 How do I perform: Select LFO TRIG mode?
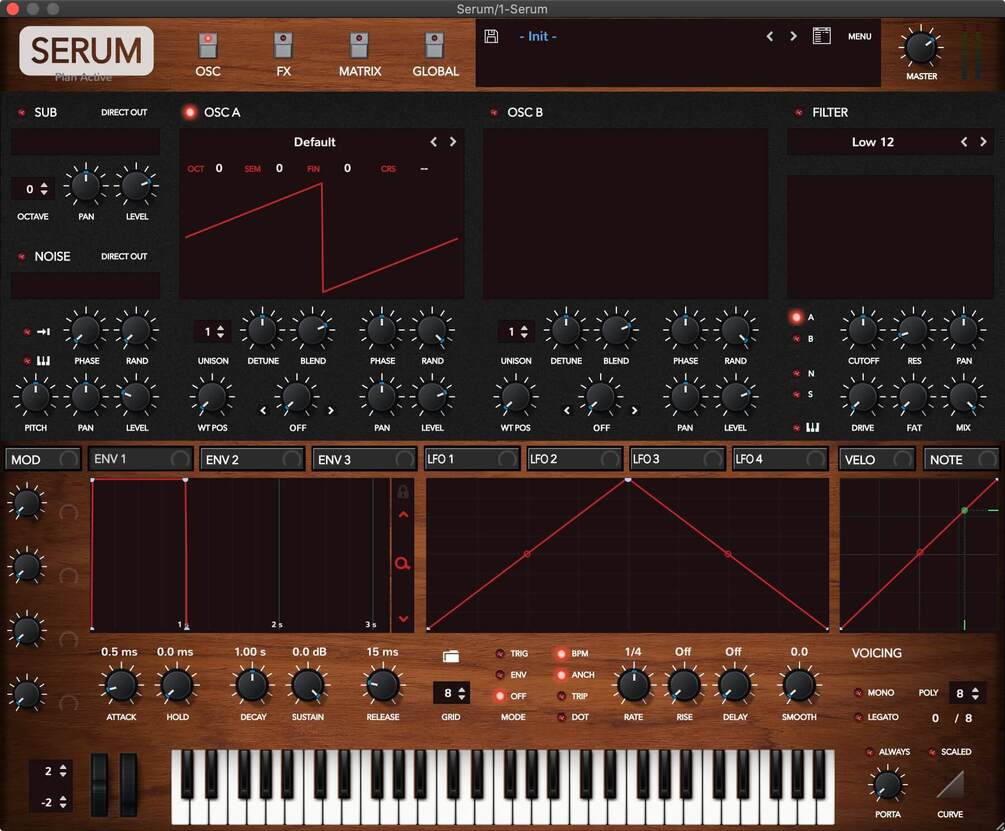pos(500,654)
